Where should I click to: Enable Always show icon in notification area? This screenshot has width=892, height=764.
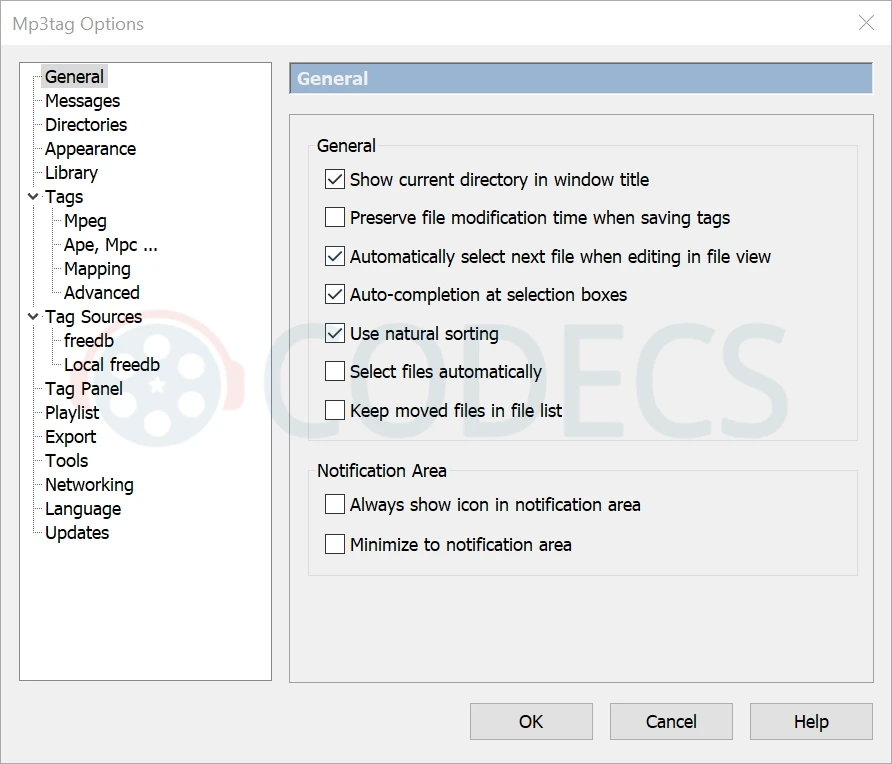[335, 505]
